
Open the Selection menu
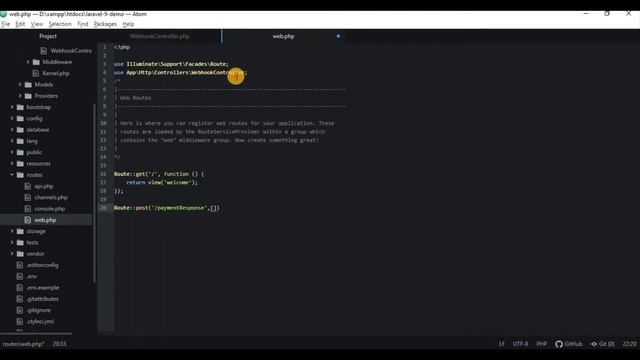coord(60,24)
